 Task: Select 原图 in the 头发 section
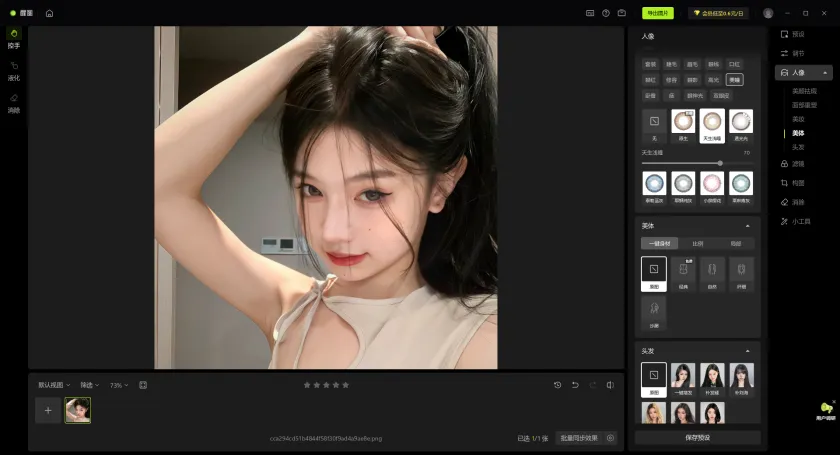point(654,380)
